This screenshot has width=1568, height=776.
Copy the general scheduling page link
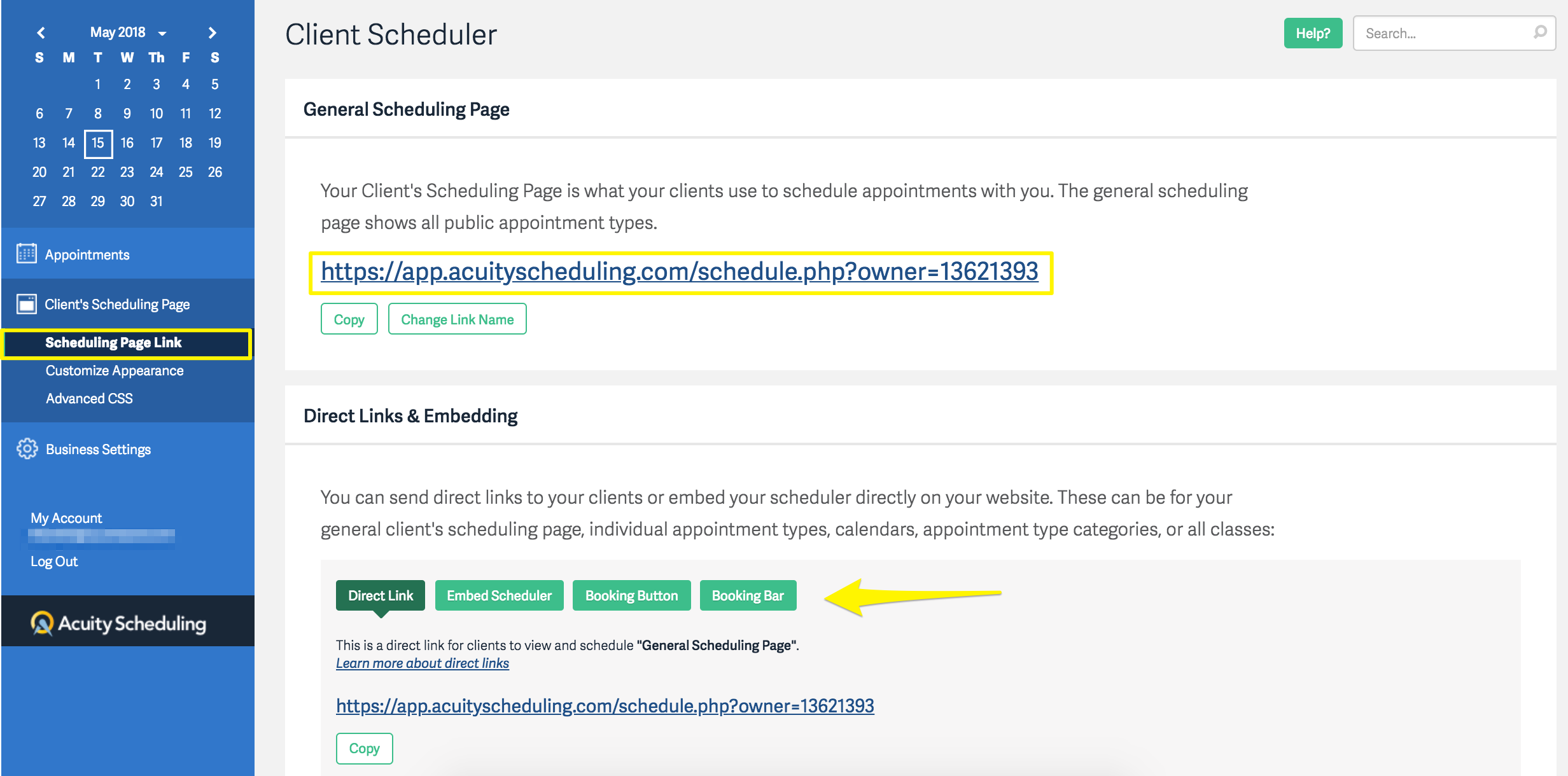[349, 319]
